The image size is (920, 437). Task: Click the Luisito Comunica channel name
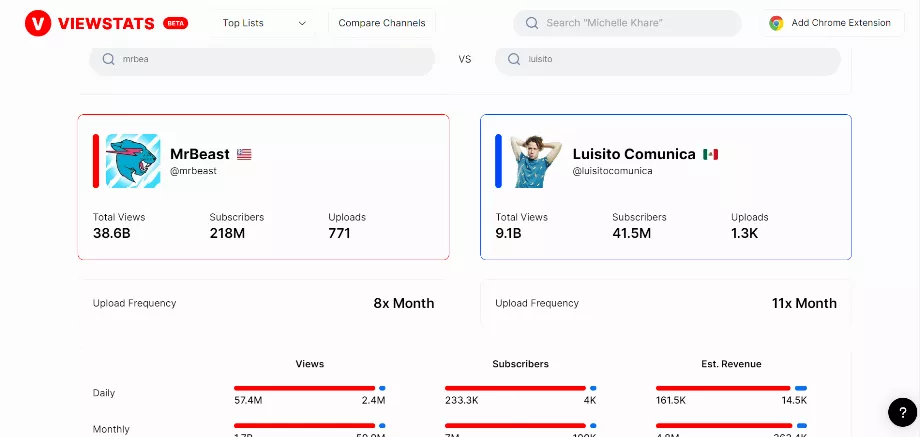(x=634, y=154)
